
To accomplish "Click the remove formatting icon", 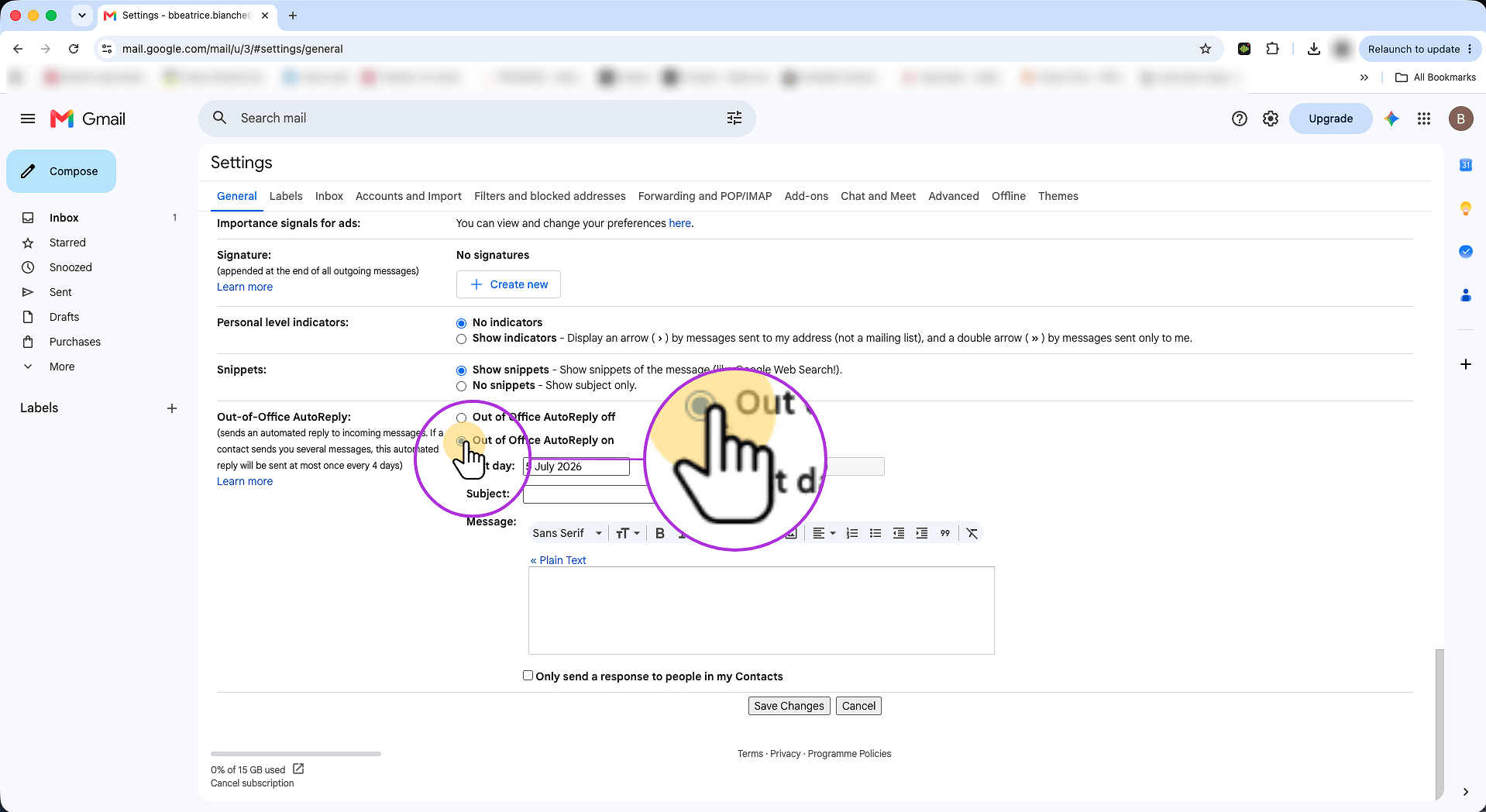I will pyautogui.click(x=972, y=533).
